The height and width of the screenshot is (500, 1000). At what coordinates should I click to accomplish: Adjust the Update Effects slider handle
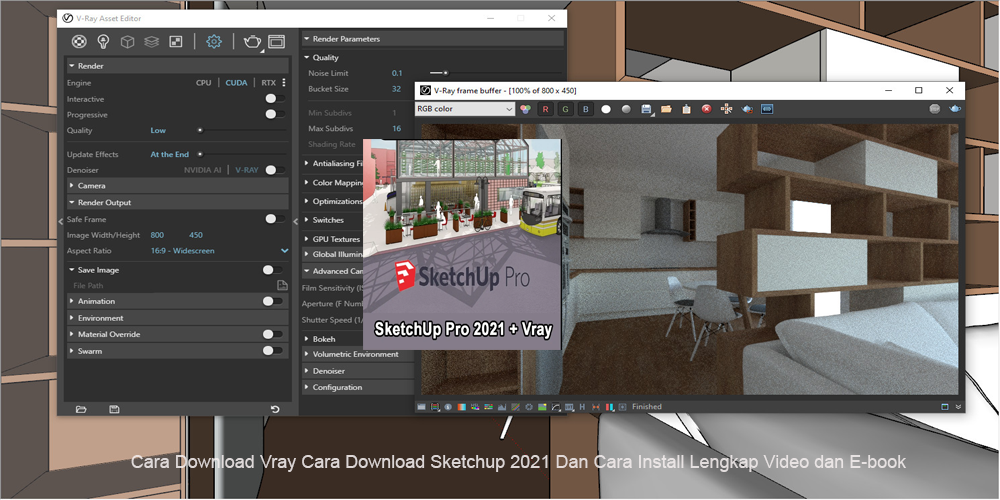click(x=200, y=154)
